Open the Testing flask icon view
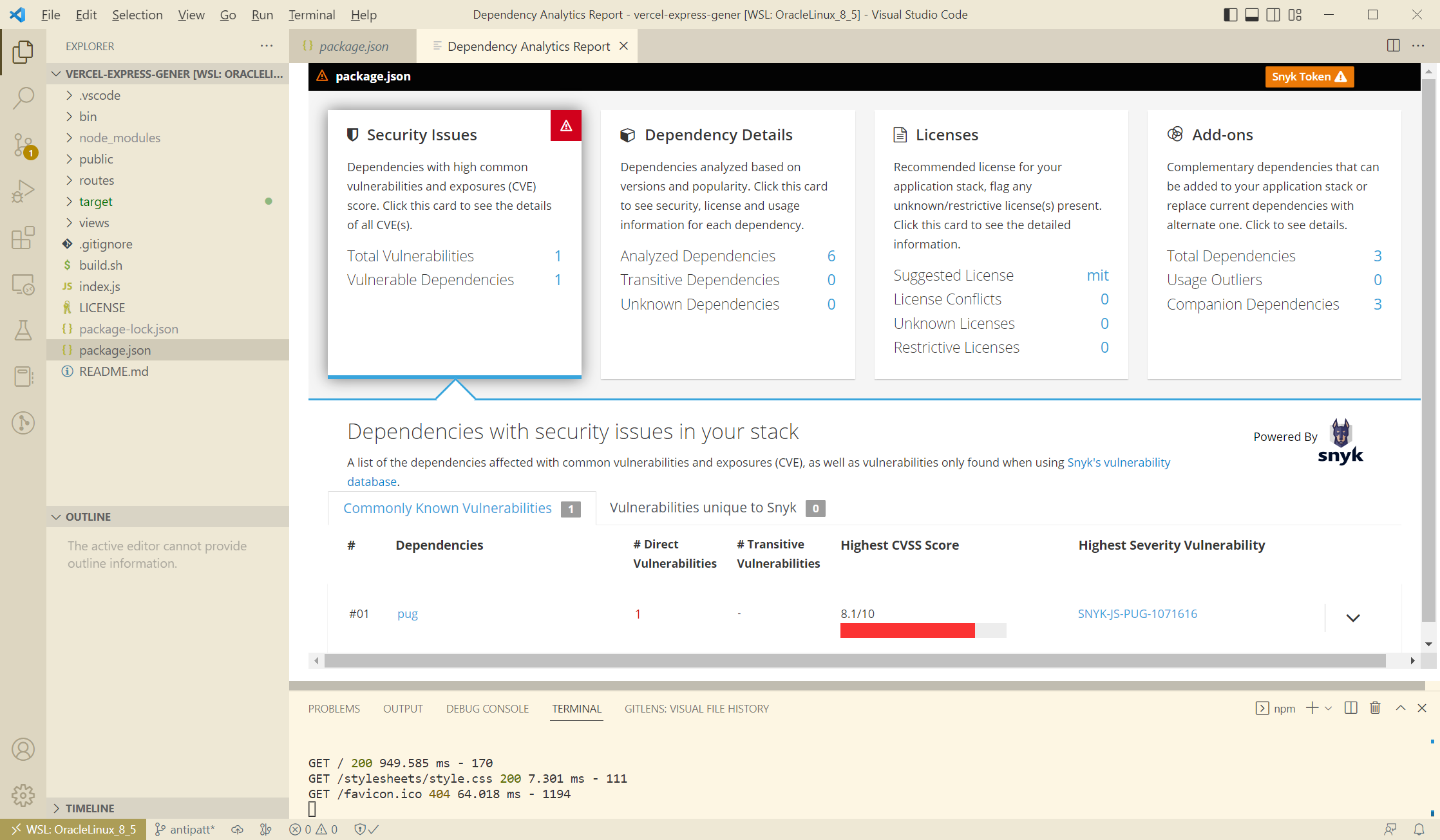The image size is (1440, 840). (23, 330)
